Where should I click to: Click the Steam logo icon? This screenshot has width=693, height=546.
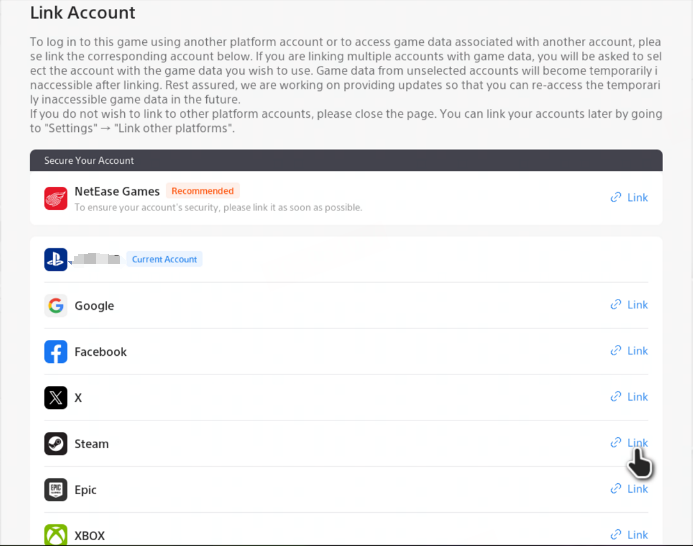[56, 444]
